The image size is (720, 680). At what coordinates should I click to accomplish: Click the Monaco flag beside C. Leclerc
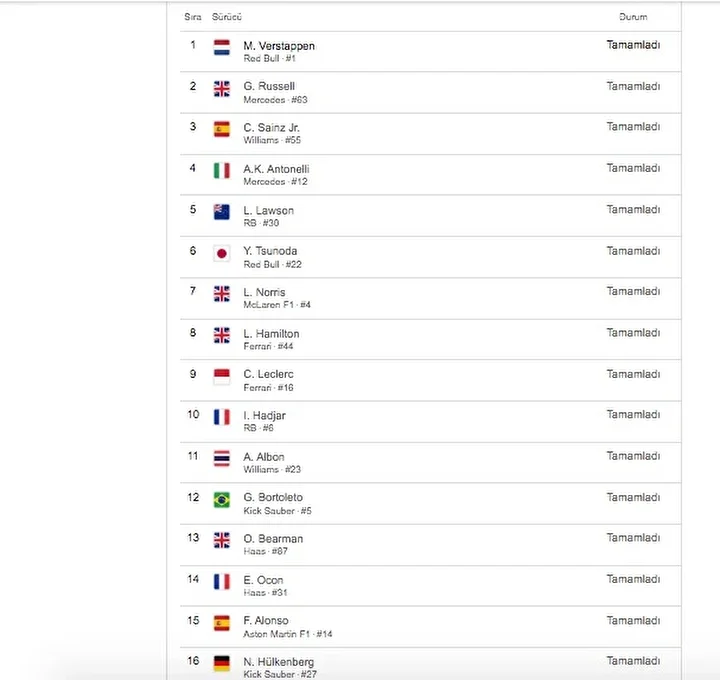point(222,377)
